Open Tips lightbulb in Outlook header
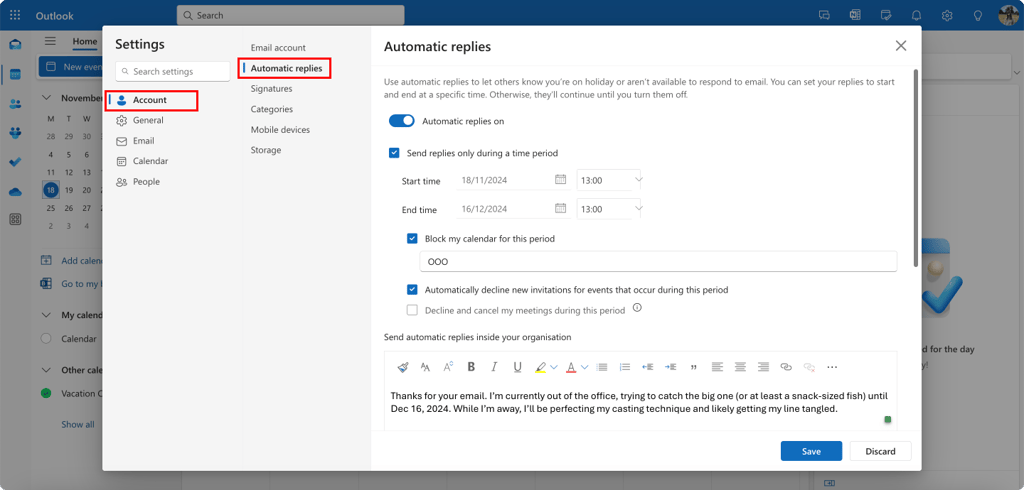 point(978,16)
